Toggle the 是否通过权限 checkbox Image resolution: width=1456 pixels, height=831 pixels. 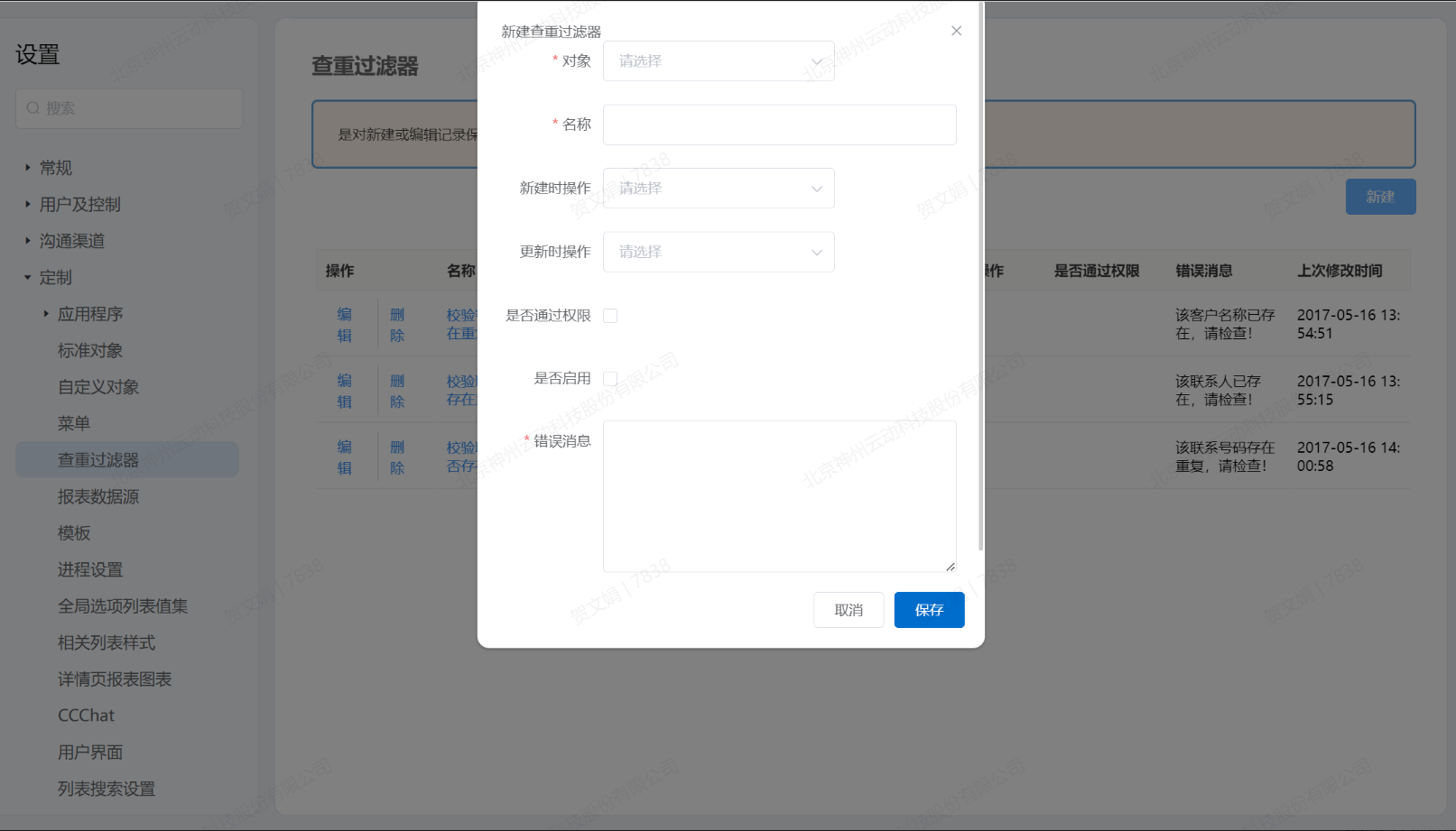(x=610, y=316)
